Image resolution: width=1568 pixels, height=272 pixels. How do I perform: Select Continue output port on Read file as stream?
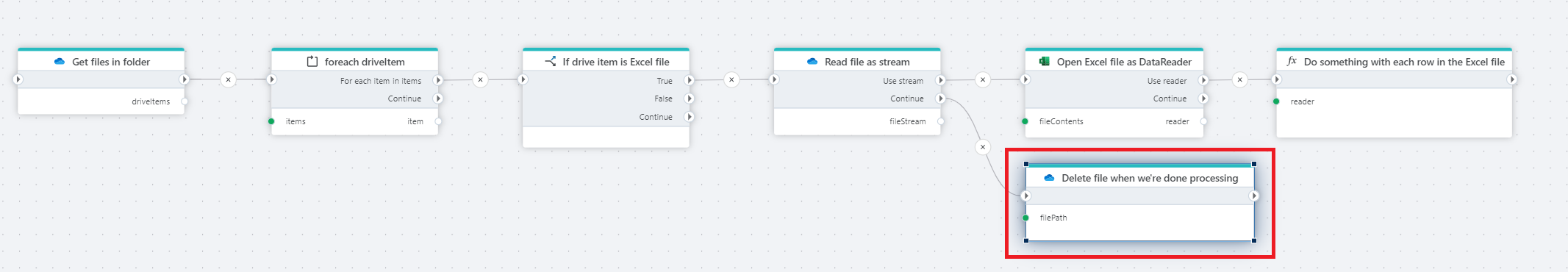tap(940, 99)
